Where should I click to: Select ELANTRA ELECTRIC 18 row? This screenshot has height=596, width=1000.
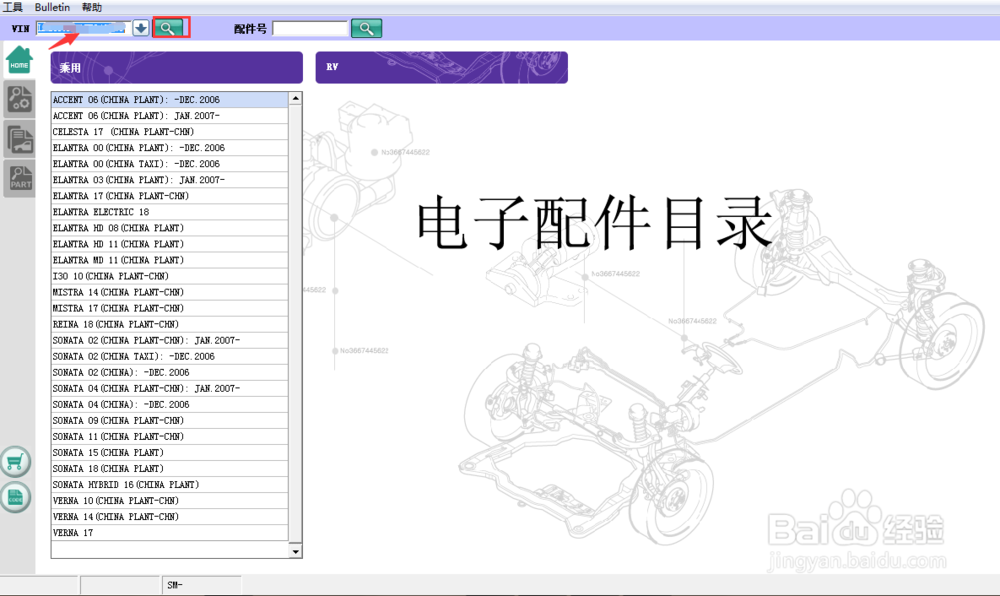click(x=170, y=212)
